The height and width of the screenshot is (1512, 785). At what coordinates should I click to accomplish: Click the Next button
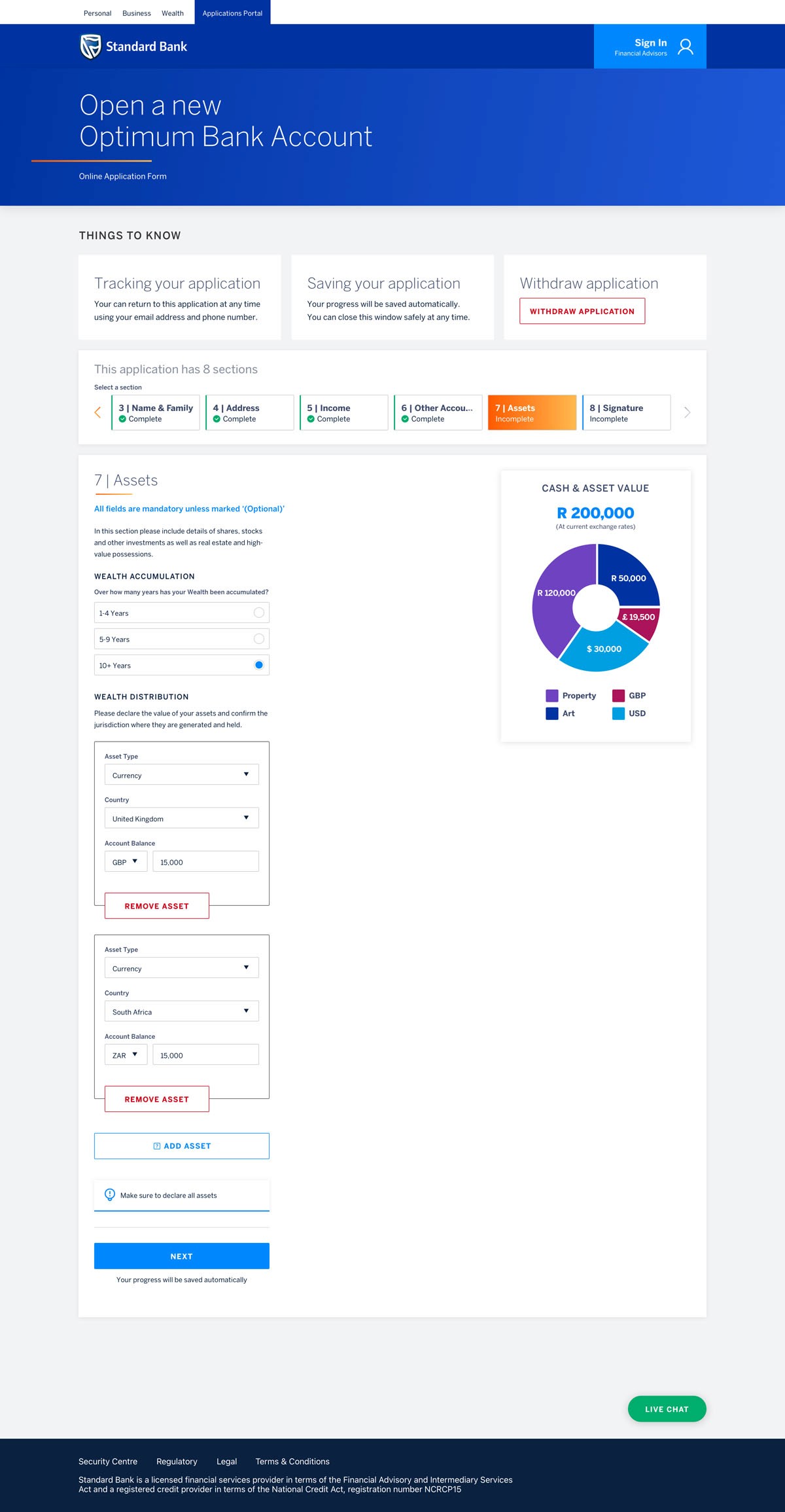(182, 1256)
